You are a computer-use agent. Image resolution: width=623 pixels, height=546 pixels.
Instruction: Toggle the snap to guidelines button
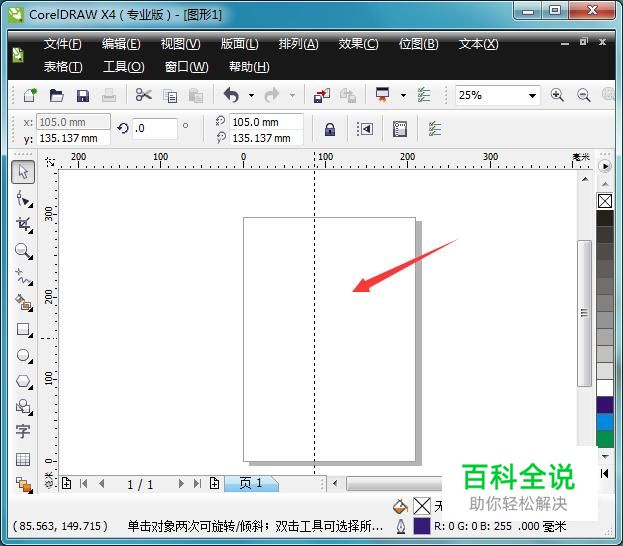[365, 129]
